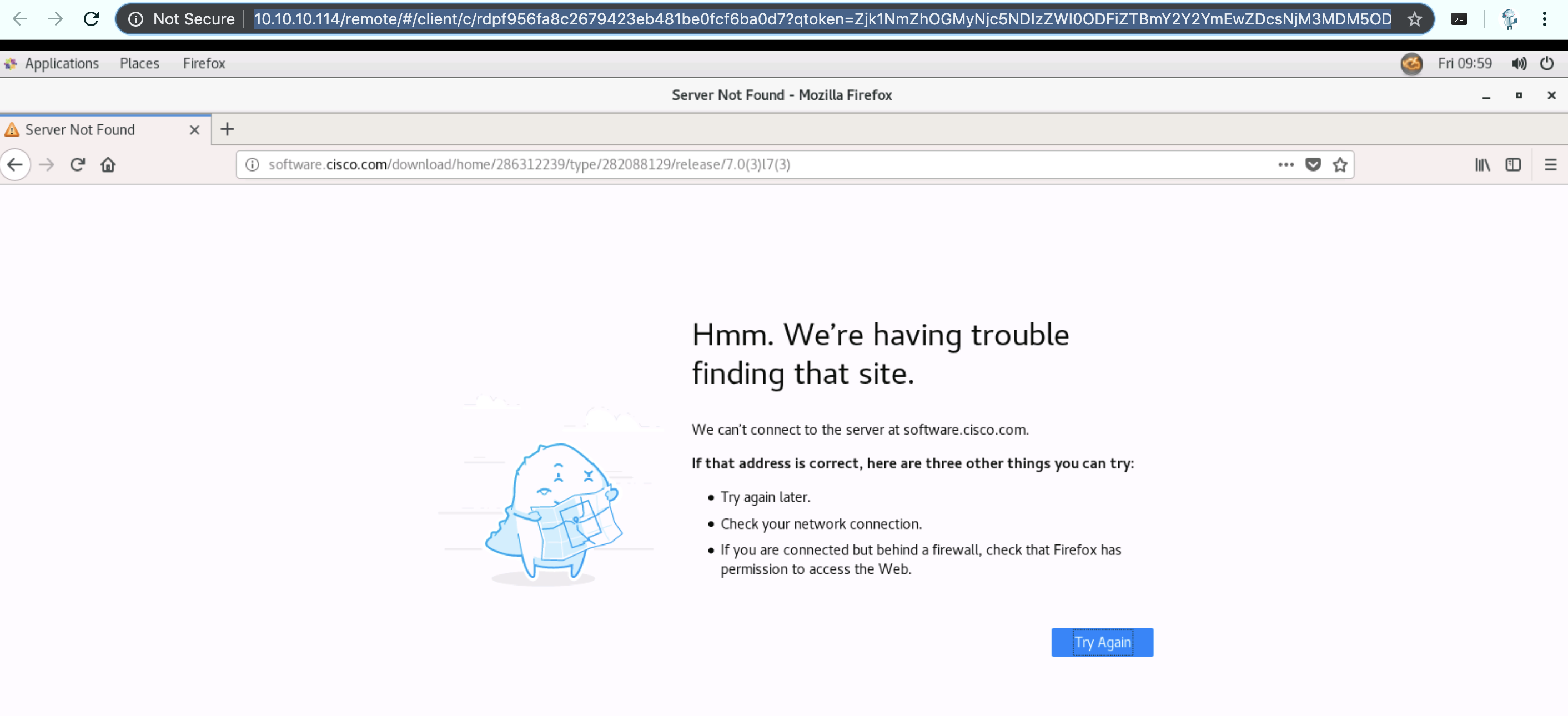Reload the page in Firefox
This screenshot has width=1568, height=716.
(77, 164)
